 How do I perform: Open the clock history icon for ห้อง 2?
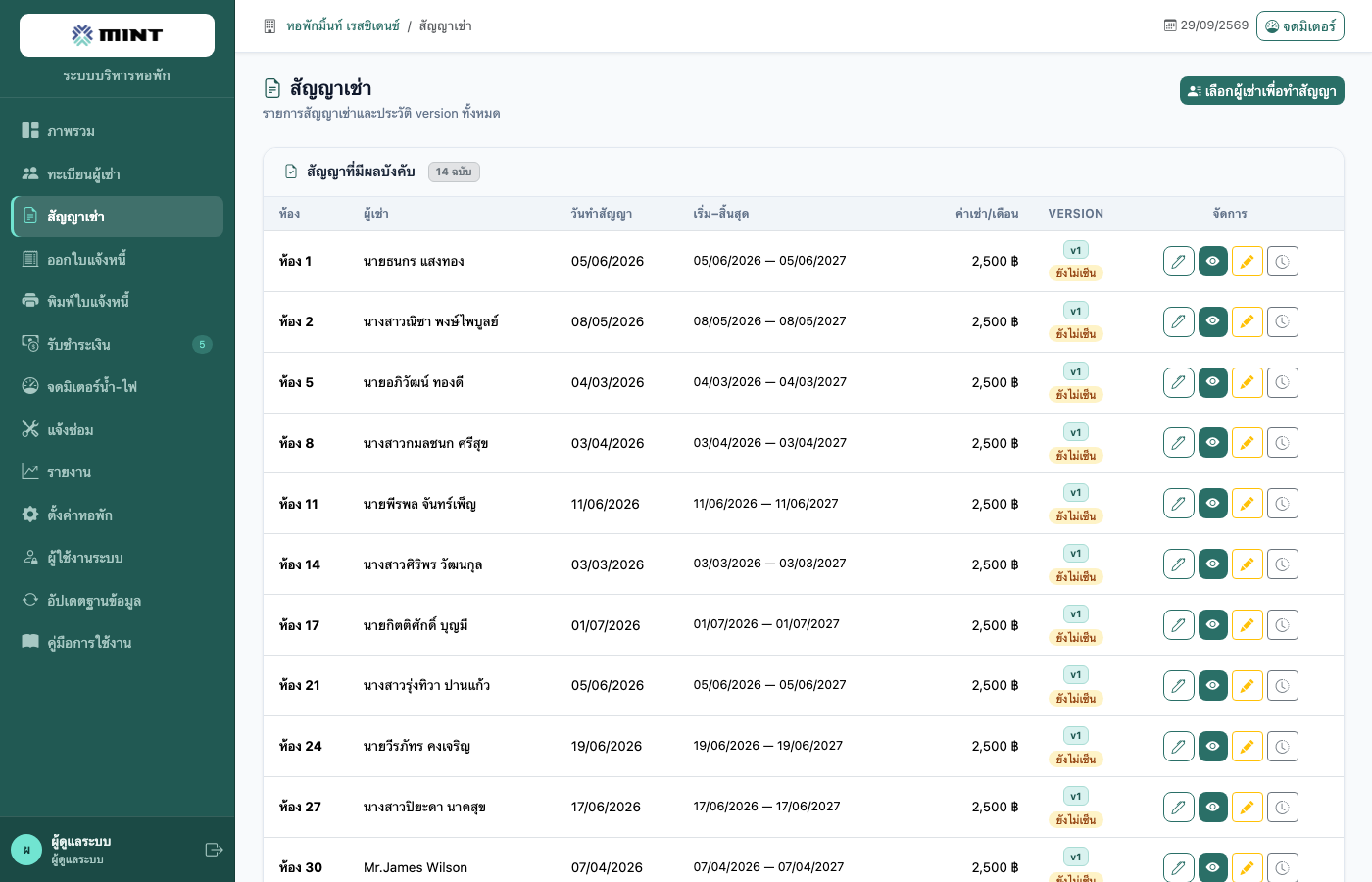[x=1283, y=322]
